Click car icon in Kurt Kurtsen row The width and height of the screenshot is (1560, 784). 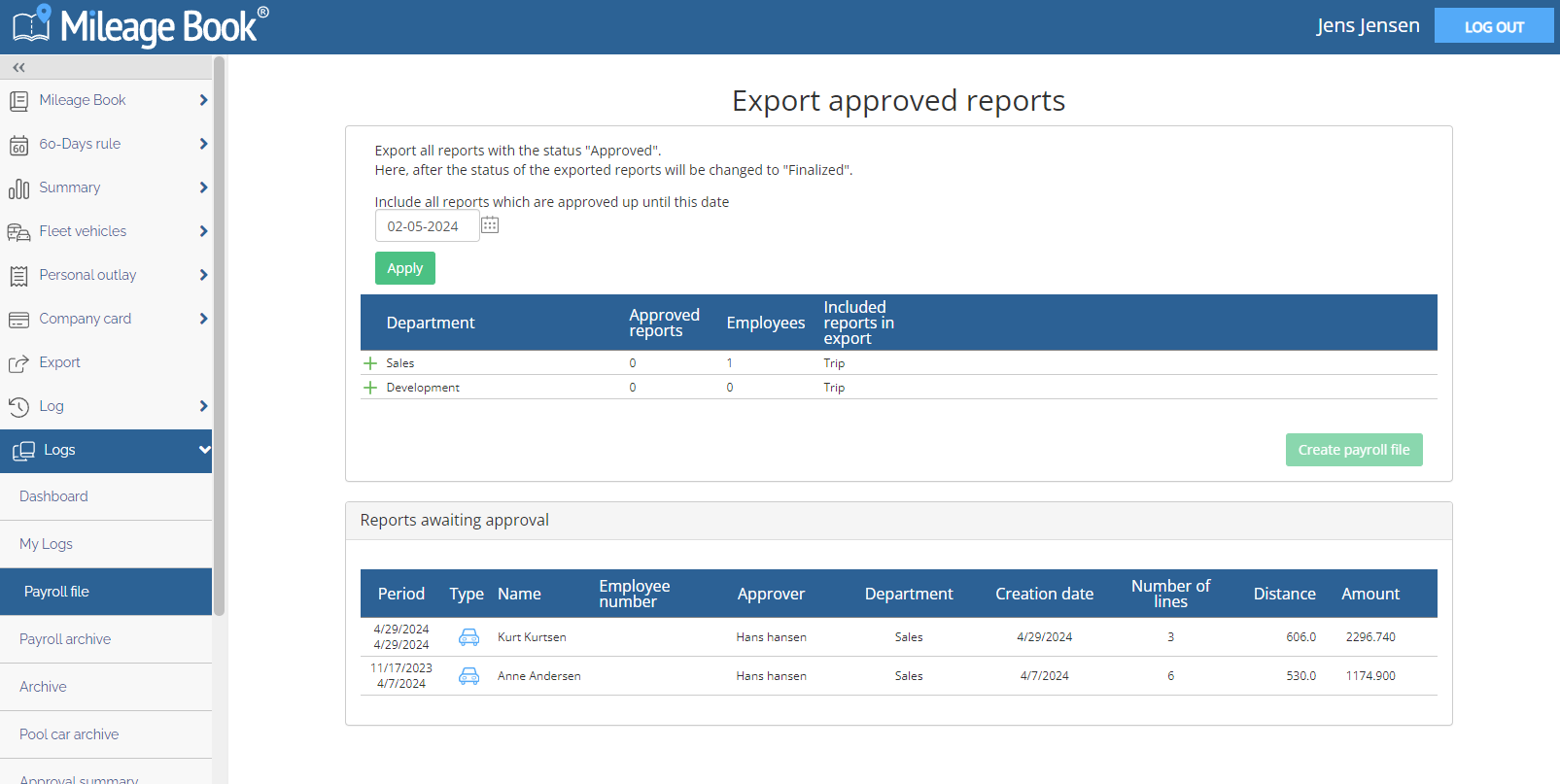468,637
